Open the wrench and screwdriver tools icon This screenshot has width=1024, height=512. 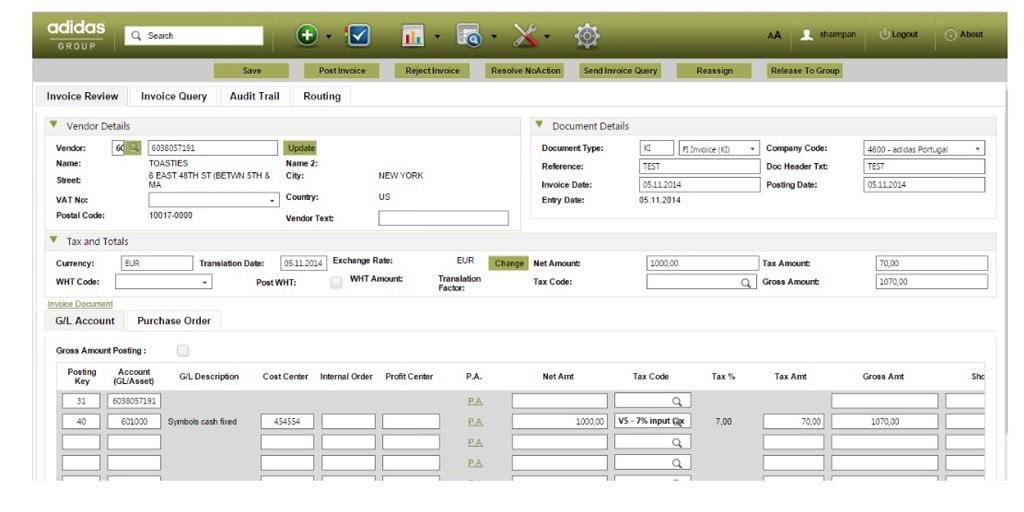525,35
